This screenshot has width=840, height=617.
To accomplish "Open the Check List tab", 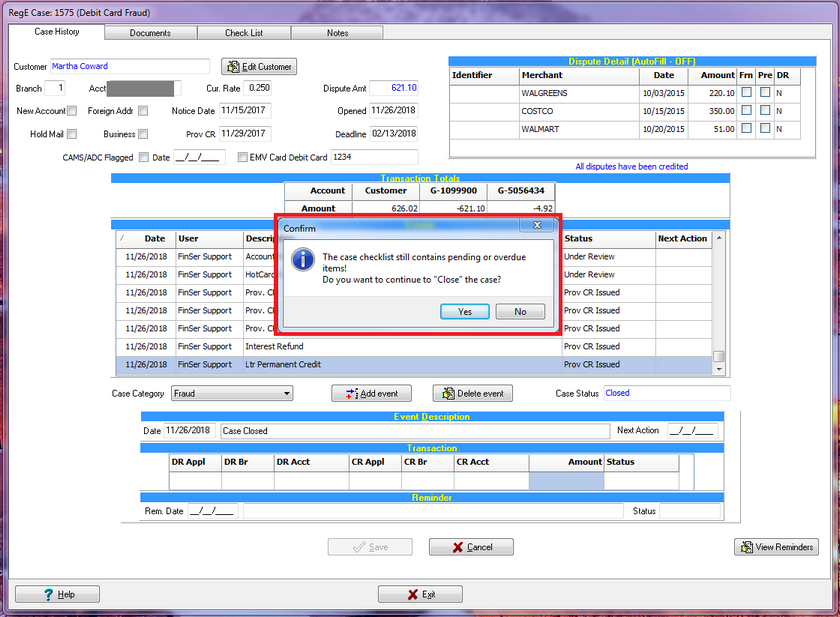I will 244,33.
